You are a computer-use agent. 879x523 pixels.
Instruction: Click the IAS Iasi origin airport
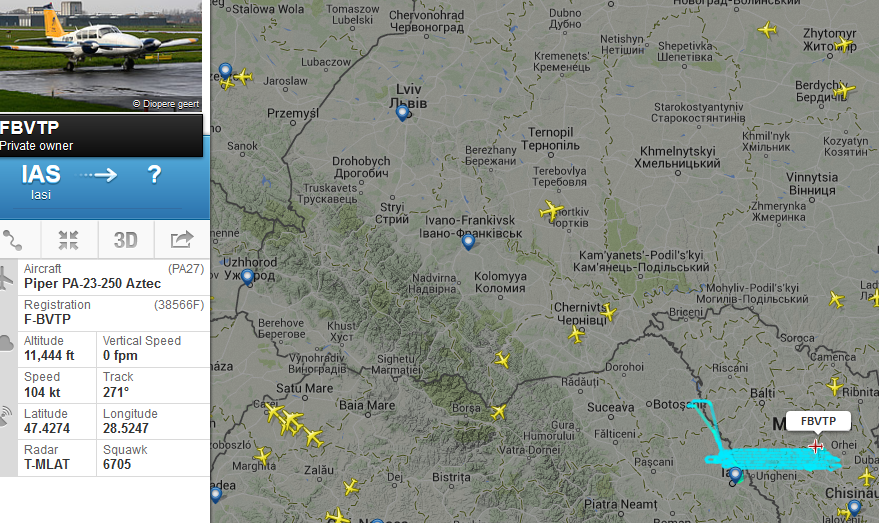(41, 182)
